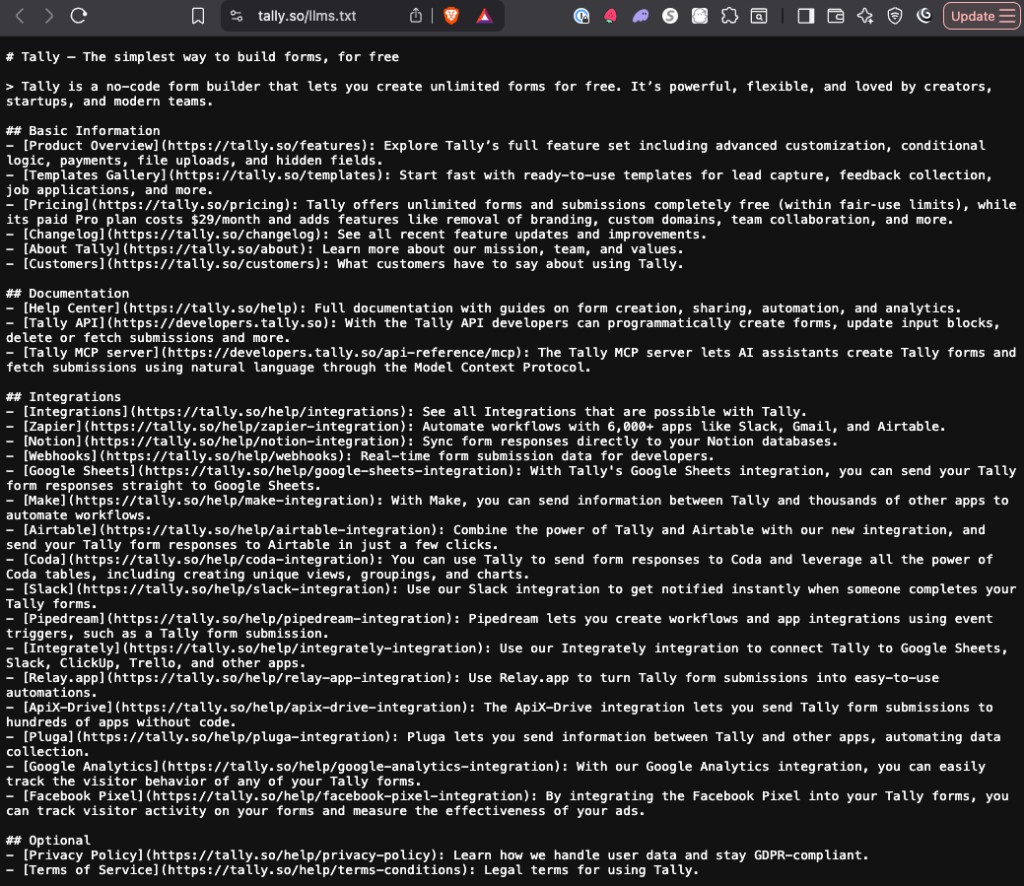Click the white swirl icon beside Update
The image size is (1024, 886).
(x=924, y=16)
